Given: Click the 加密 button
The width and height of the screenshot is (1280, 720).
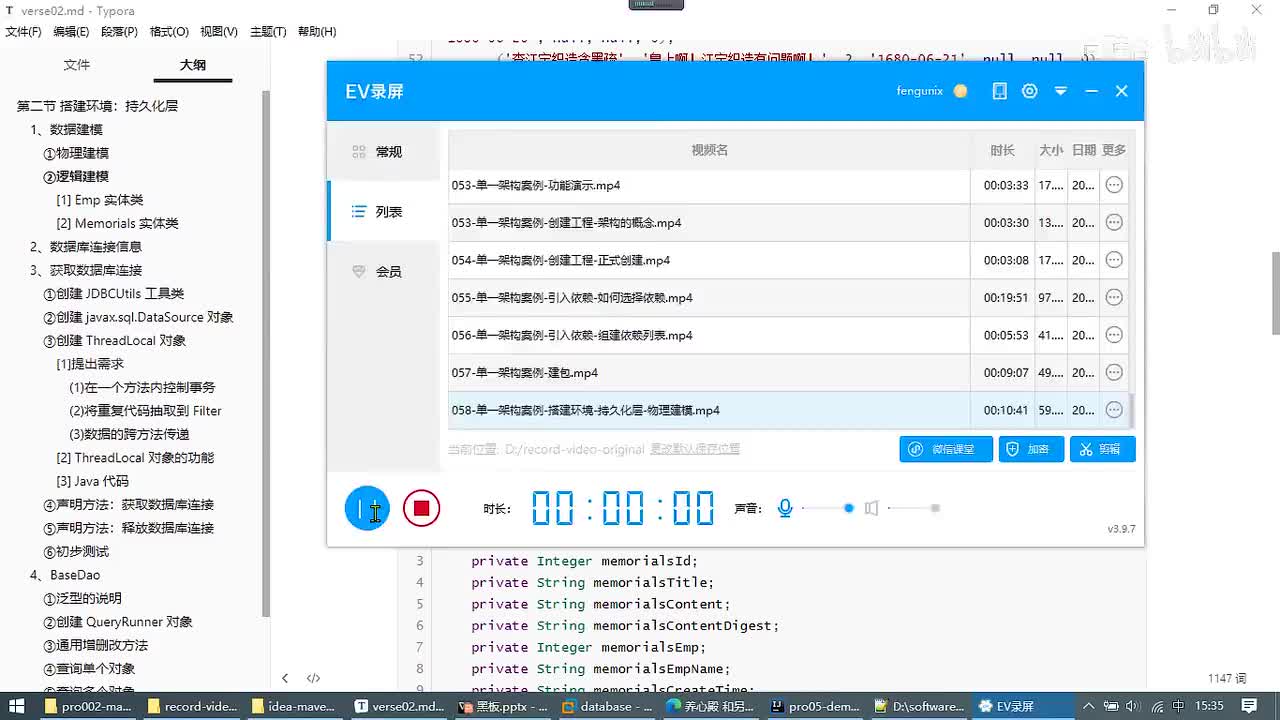Looking at the screenshot, I should pyautogui.click(x=1031, y=449).
